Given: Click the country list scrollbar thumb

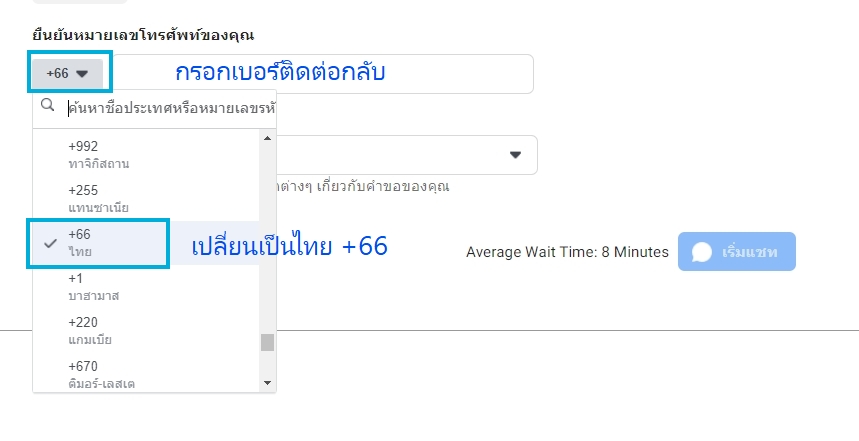Looking at the screenshot, I should (x=267, y=342).
